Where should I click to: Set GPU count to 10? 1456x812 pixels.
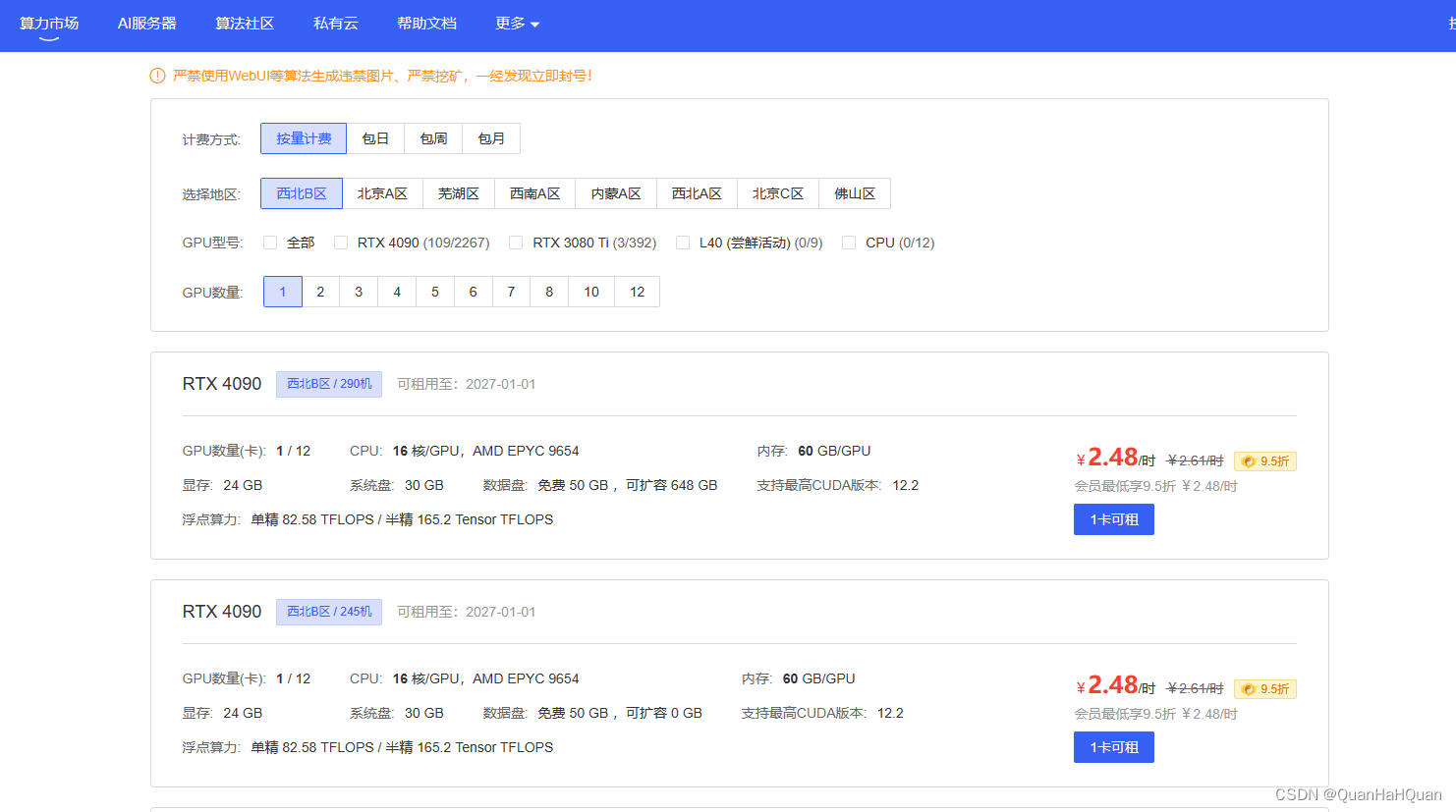(x=591, y=292)
